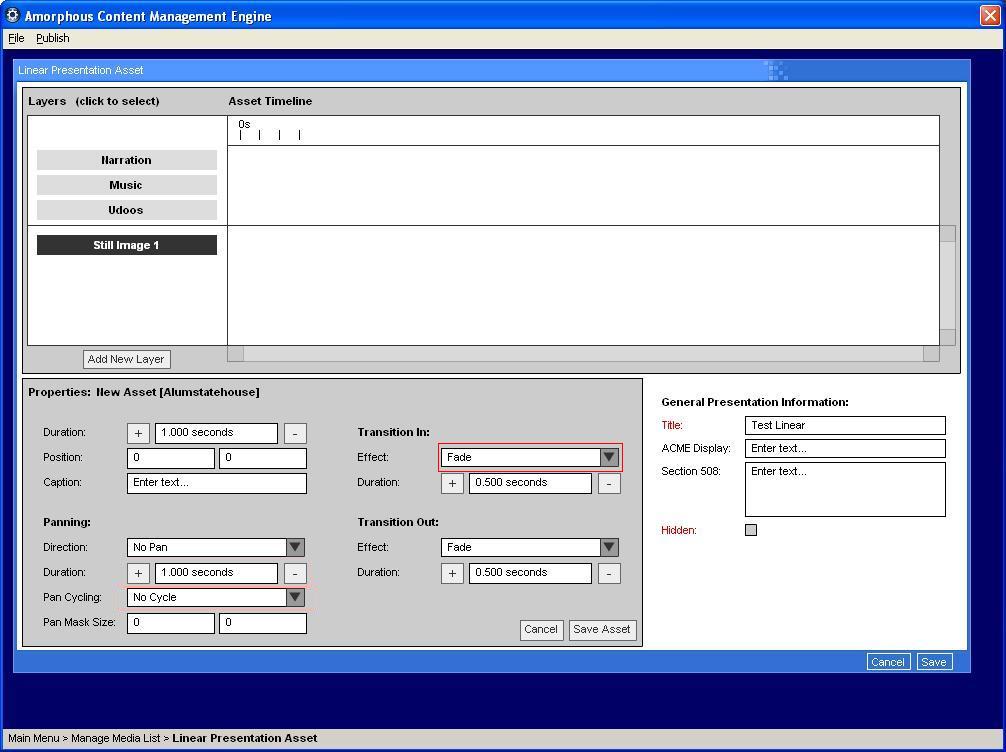
Task: Decrease asset Duration with the minus button
Action: click(x=295, y=433)
